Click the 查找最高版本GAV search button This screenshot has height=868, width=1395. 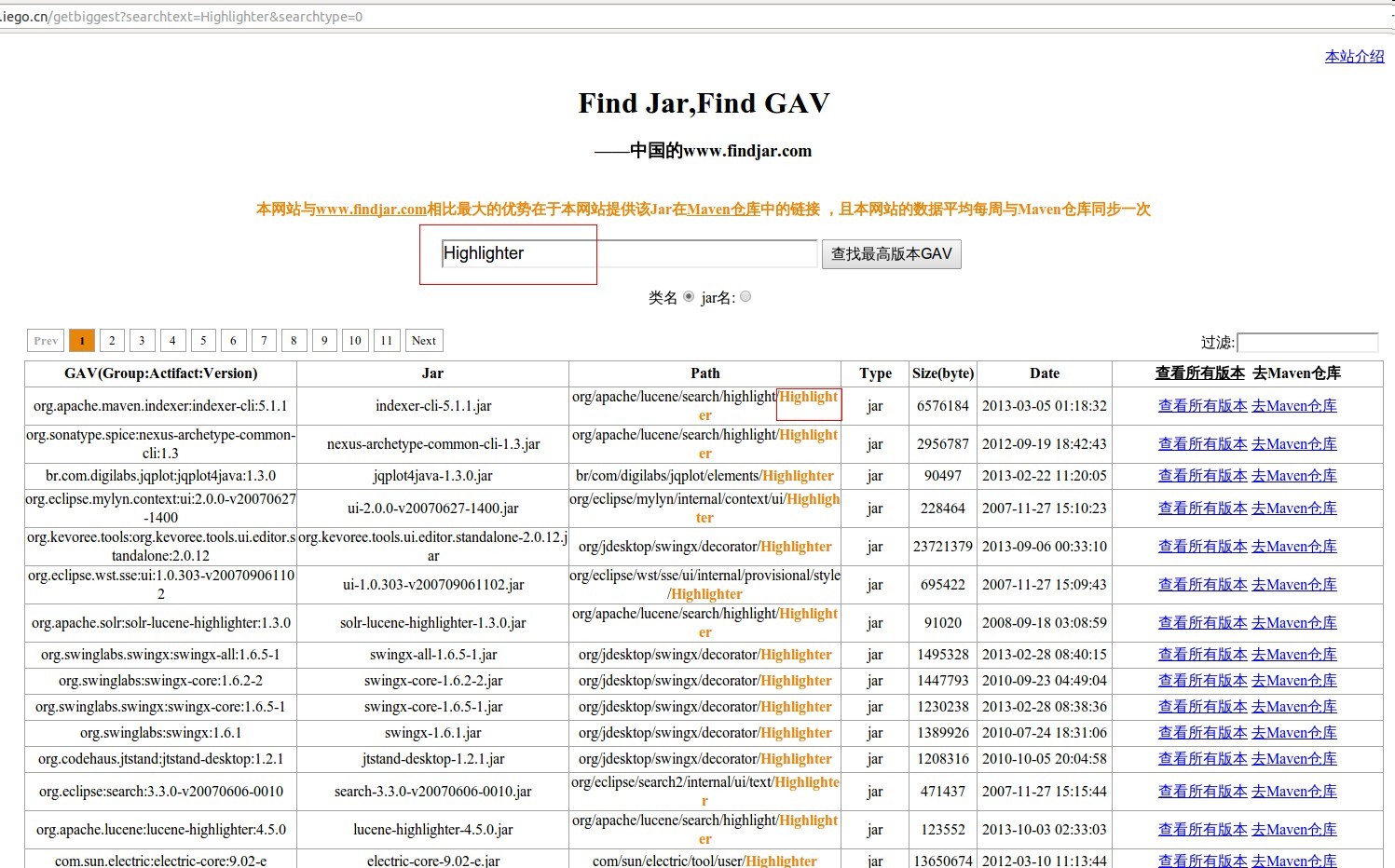click(890, 253)
